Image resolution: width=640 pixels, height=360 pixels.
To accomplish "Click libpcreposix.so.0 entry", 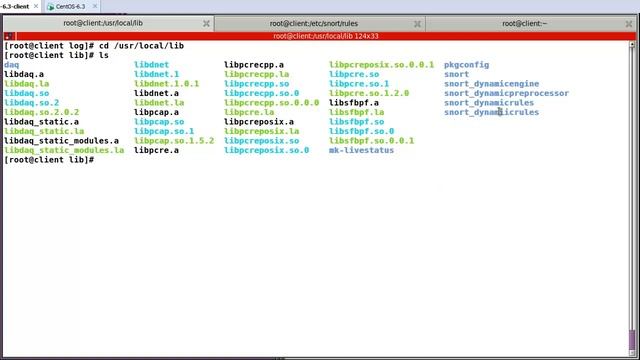I will pyautogui.click(x=267, y=150).
